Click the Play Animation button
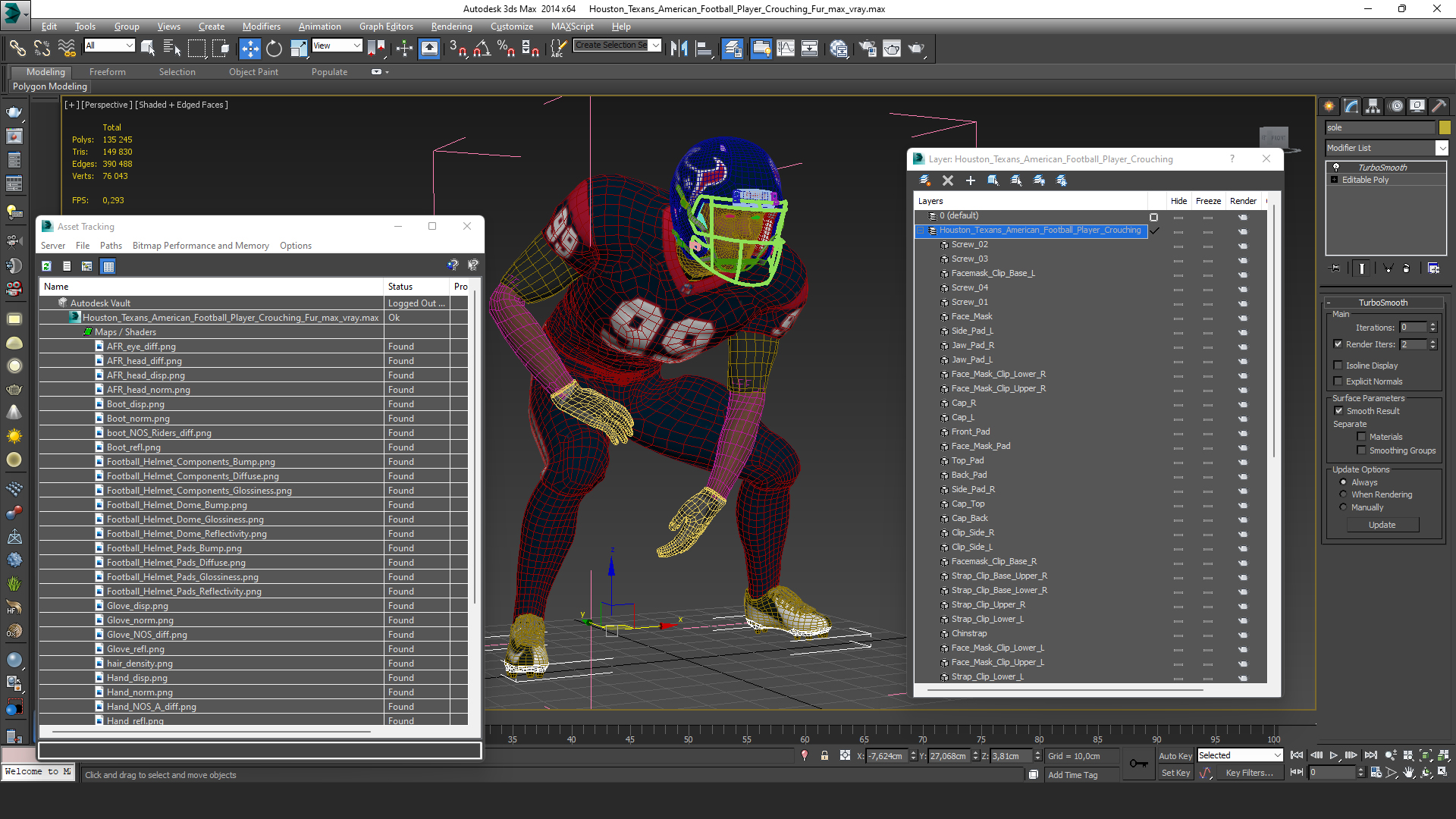This screenshot has width=1456, height=819. (x=1334, y=755)
